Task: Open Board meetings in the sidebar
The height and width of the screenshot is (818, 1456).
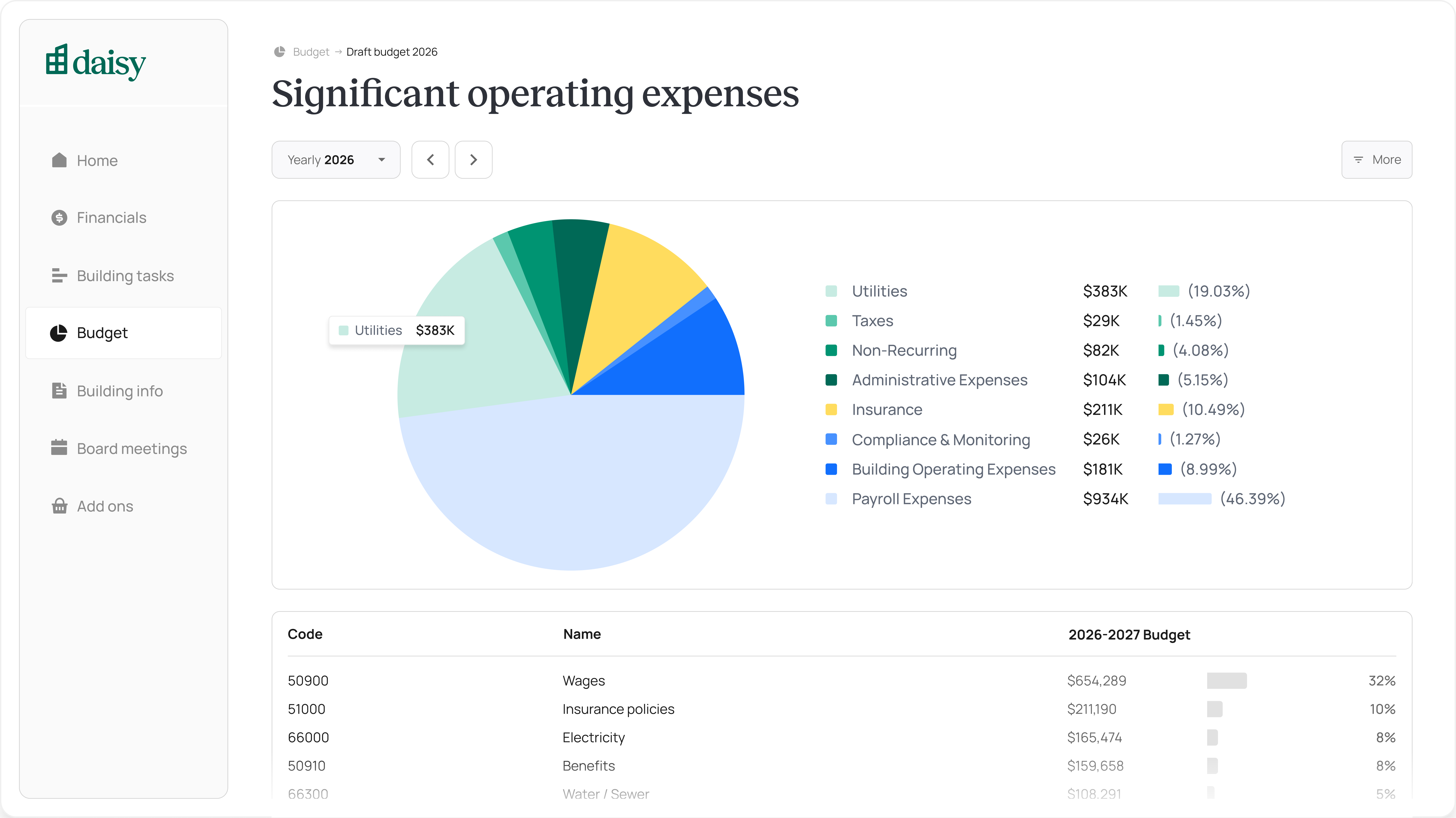Action: tap(132, 448)
